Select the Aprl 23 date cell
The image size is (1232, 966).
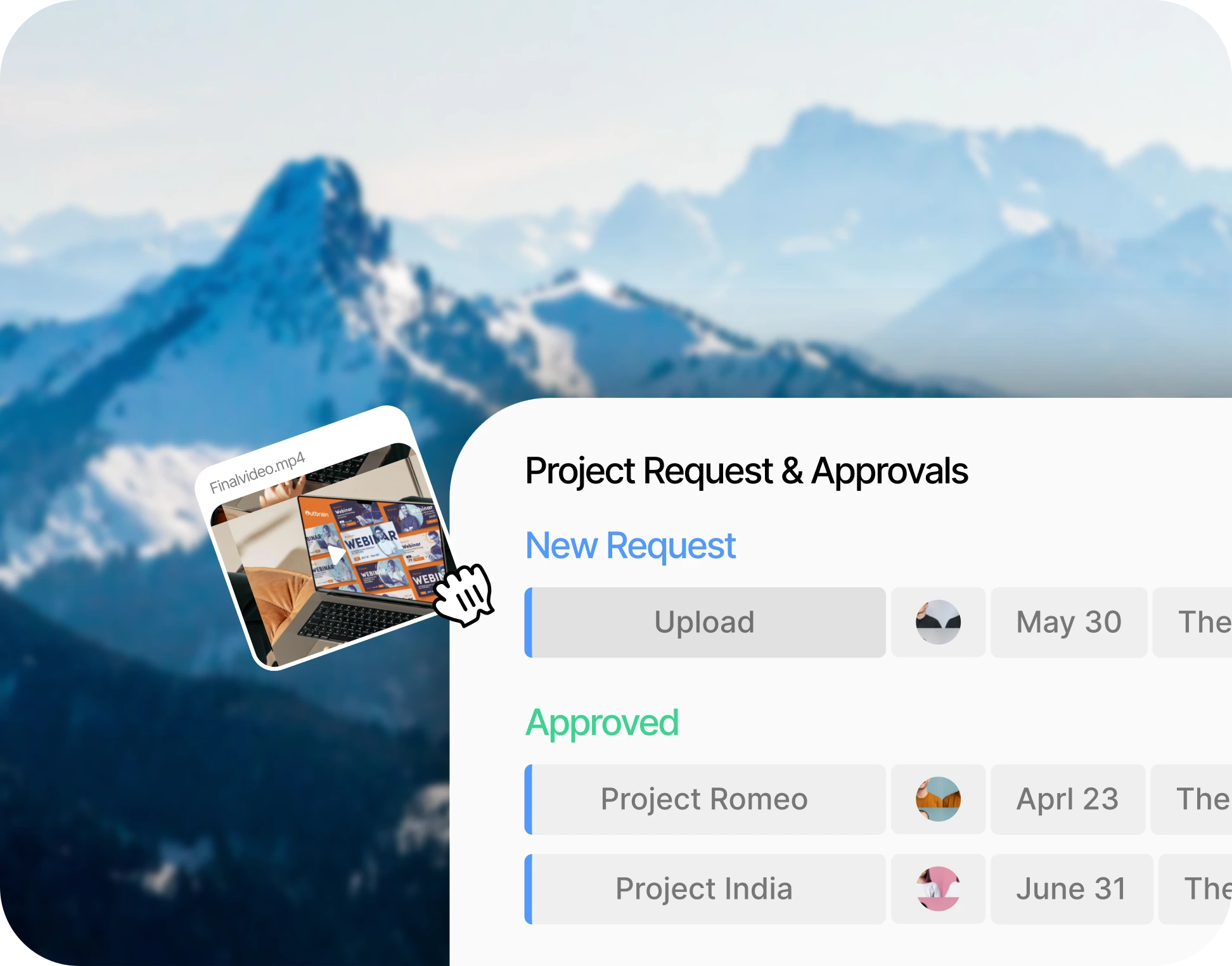1068,799
